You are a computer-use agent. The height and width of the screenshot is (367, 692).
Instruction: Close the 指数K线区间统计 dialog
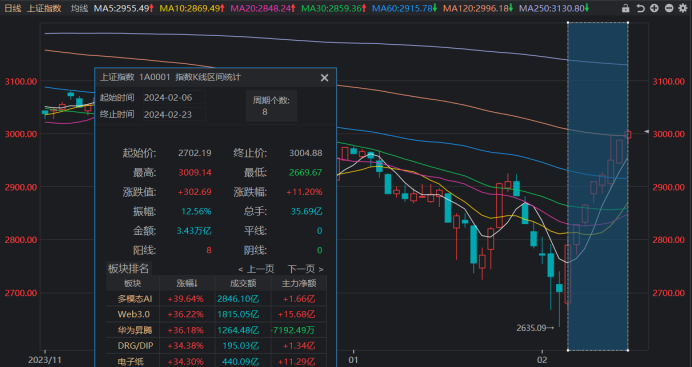pyautogui.click(x=324, y=78)
